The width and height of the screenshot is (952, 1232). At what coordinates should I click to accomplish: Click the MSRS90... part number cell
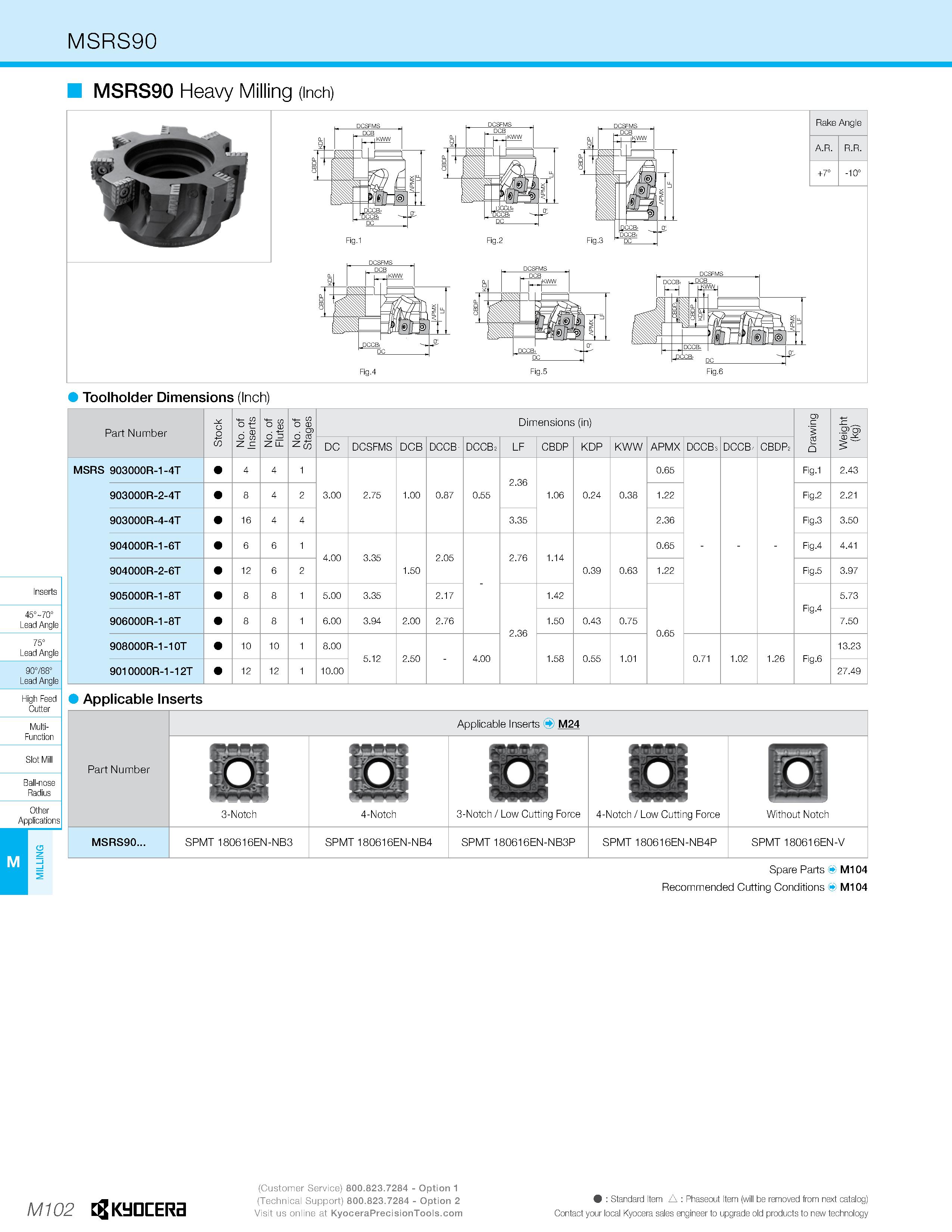click(118, 842)
